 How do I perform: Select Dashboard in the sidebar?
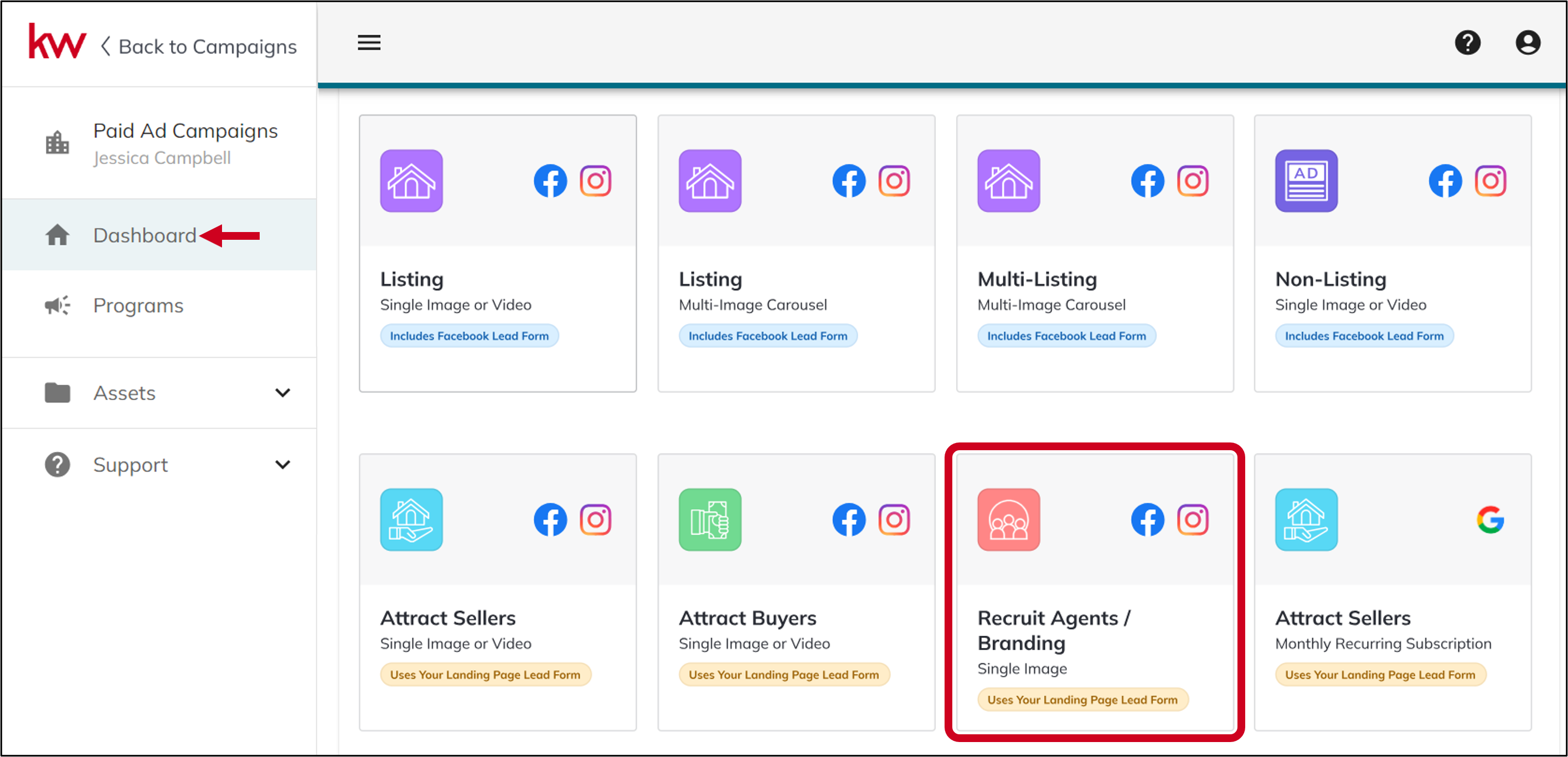[x=159, y=235]
